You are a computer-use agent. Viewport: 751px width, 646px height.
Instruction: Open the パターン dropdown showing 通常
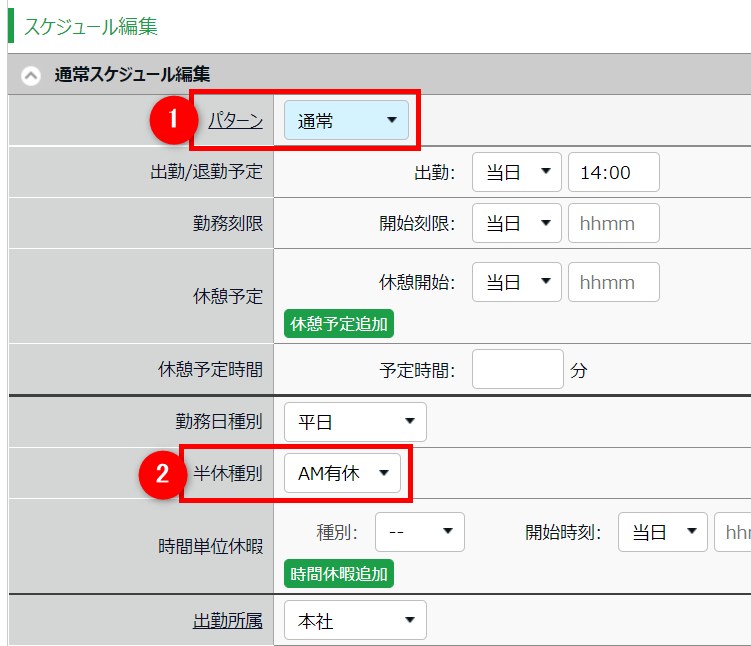point(346,121)
